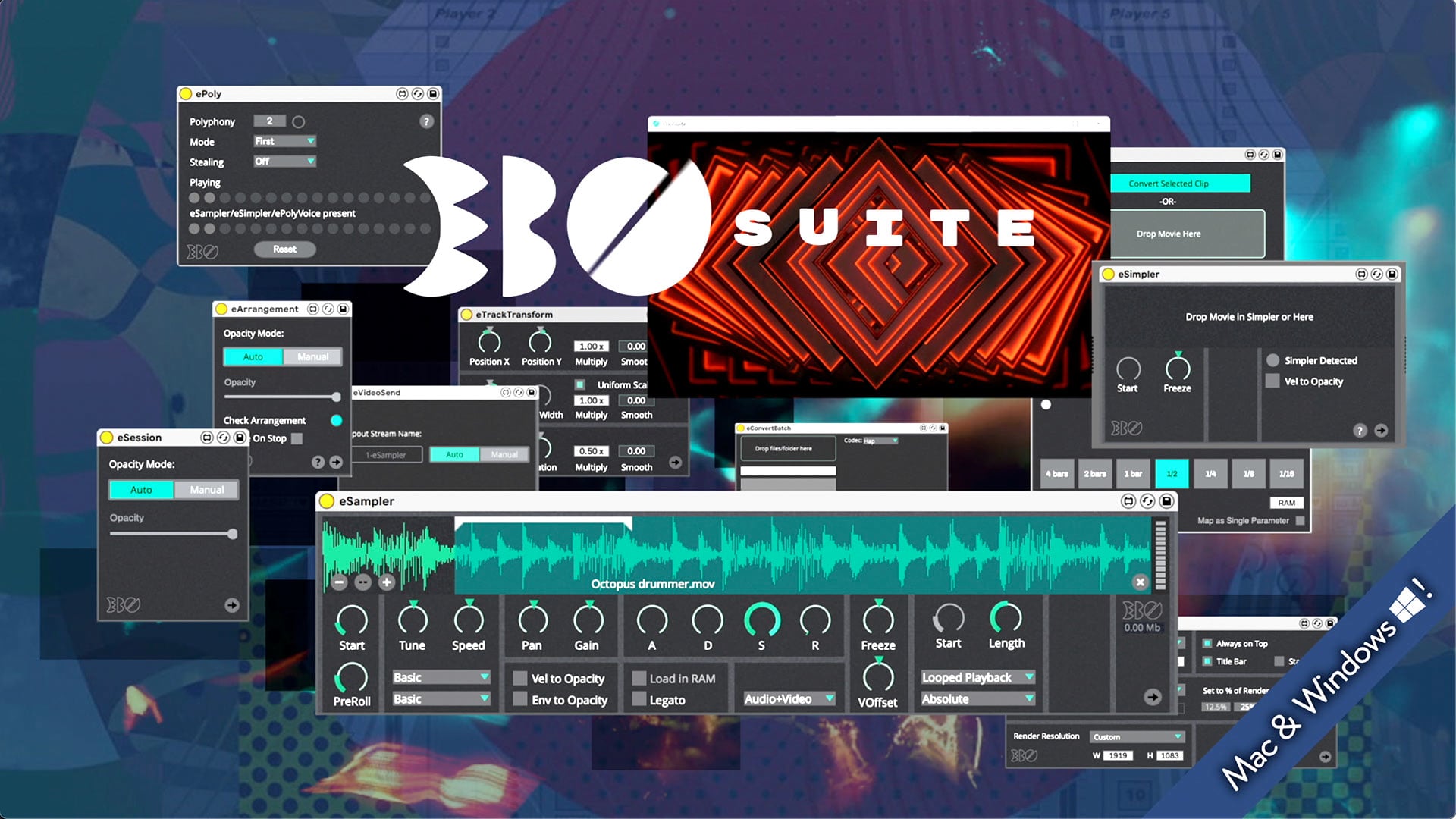Click the eSession arrow icon at bottom right
Image resolution: width=1456 pixels, height=819 pixels.
(232, 605)
